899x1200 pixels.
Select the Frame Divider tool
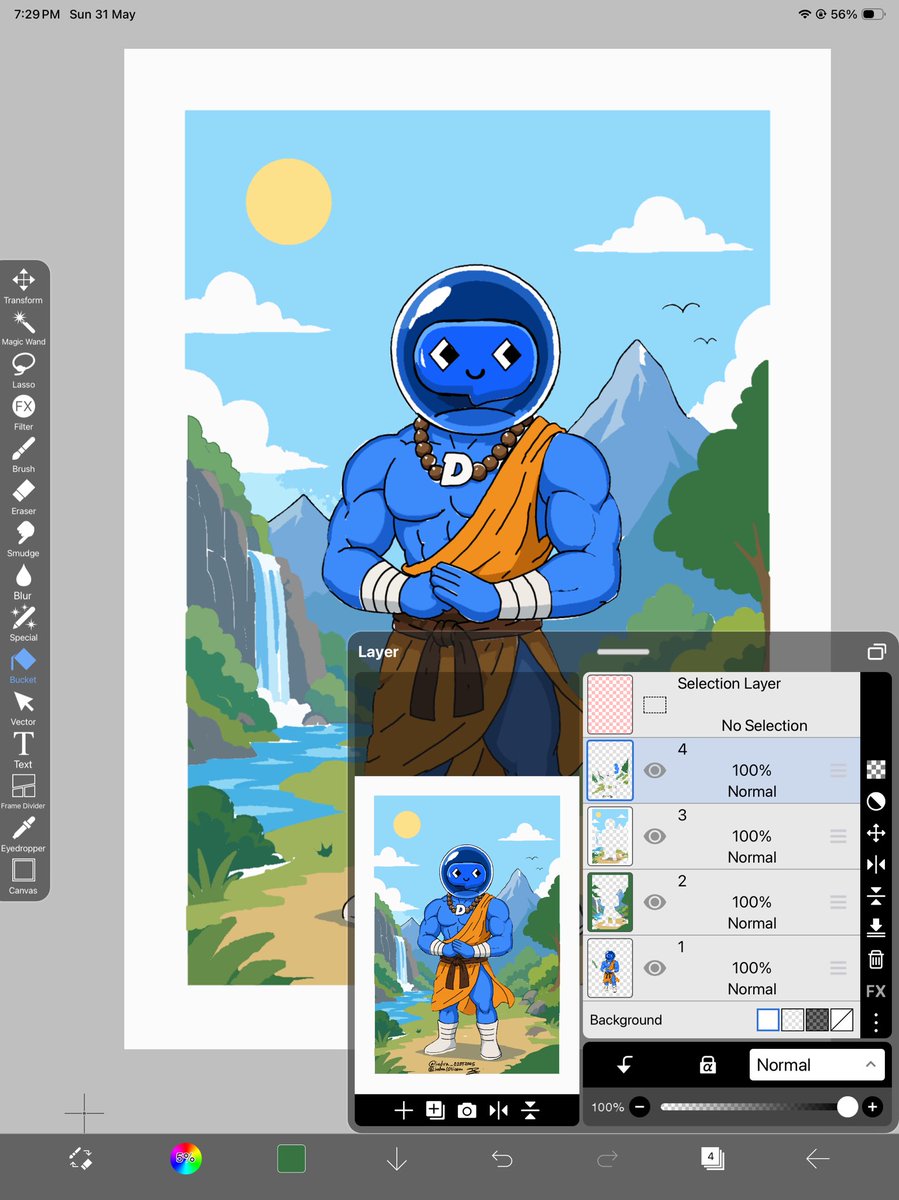pyautogui.click(x=23, y=791)
